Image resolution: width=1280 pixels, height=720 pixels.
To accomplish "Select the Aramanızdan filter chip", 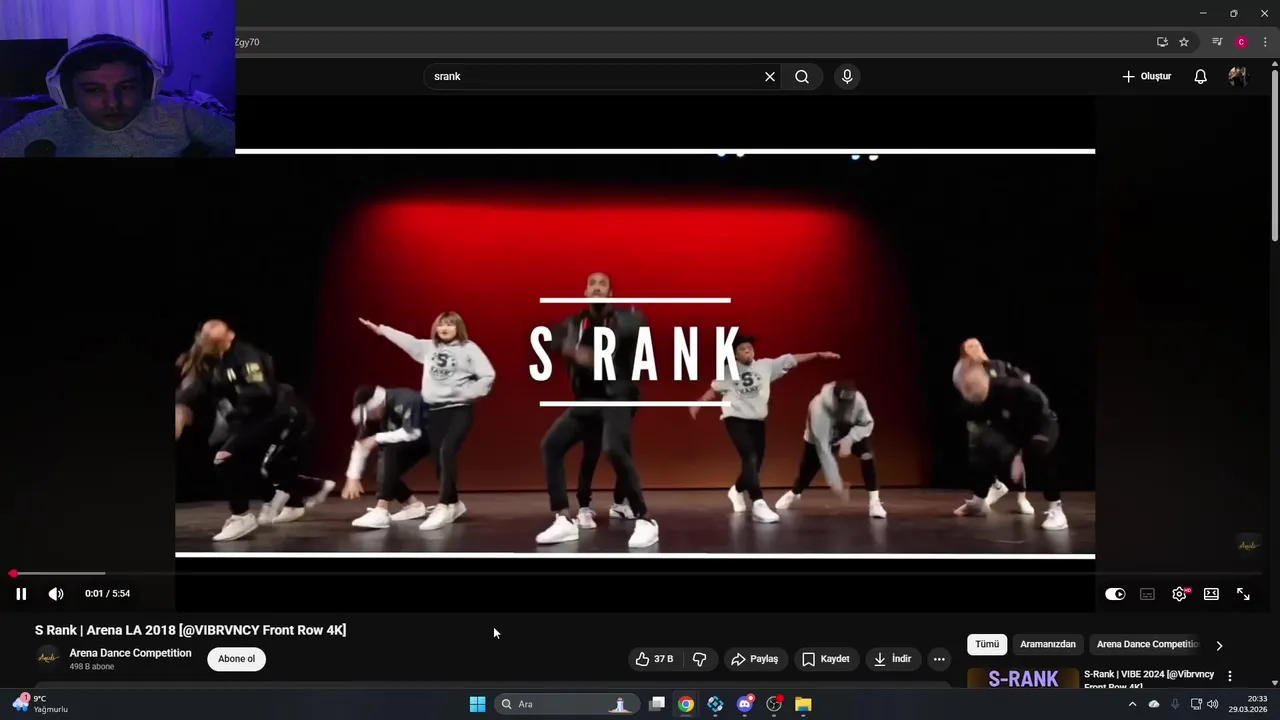I will pos(1048,645).
